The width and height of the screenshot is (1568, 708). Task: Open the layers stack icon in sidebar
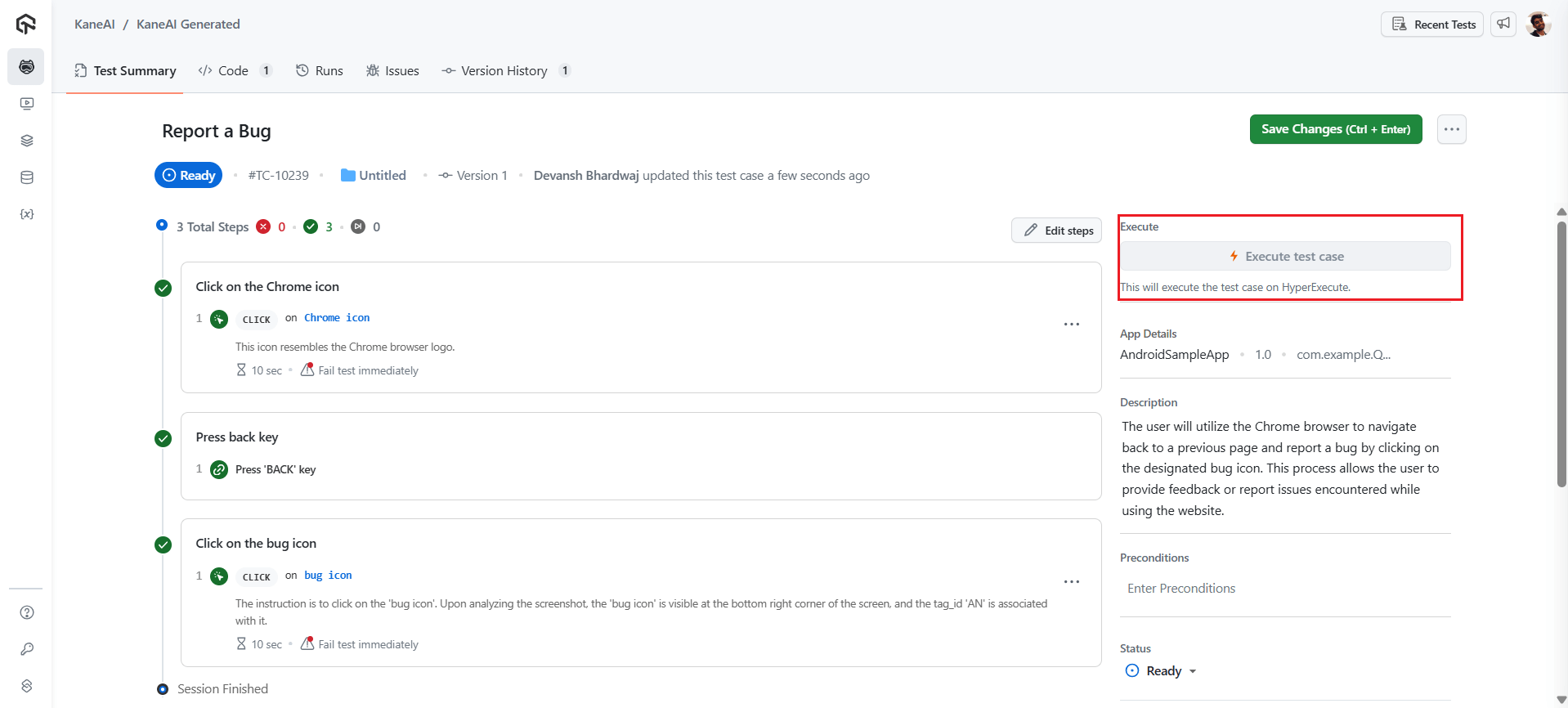(x=26, y=141)
